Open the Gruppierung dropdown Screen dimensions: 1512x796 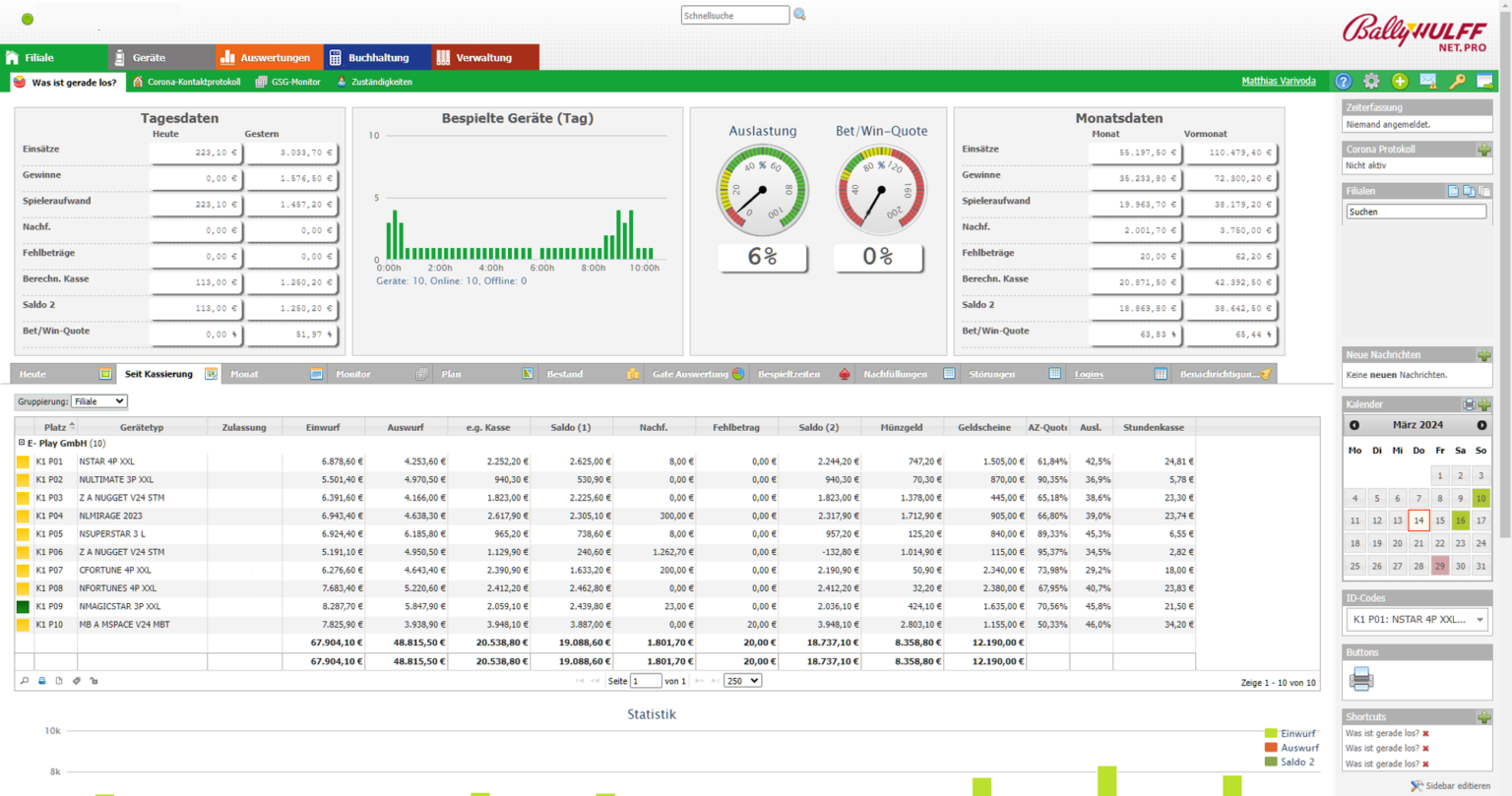pyautogui.click(x=98, y=401)
